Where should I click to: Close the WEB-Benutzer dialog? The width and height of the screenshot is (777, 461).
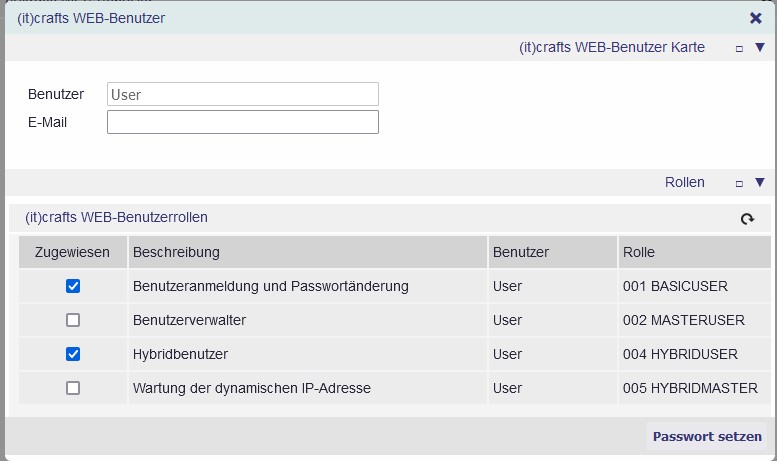[x=756, y=18]
